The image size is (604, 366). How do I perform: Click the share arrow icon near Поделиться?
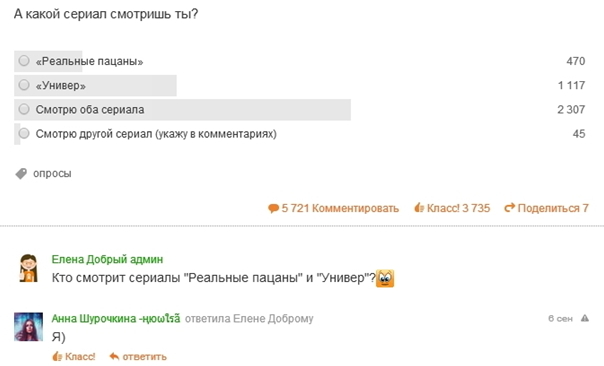click(509, 208)
